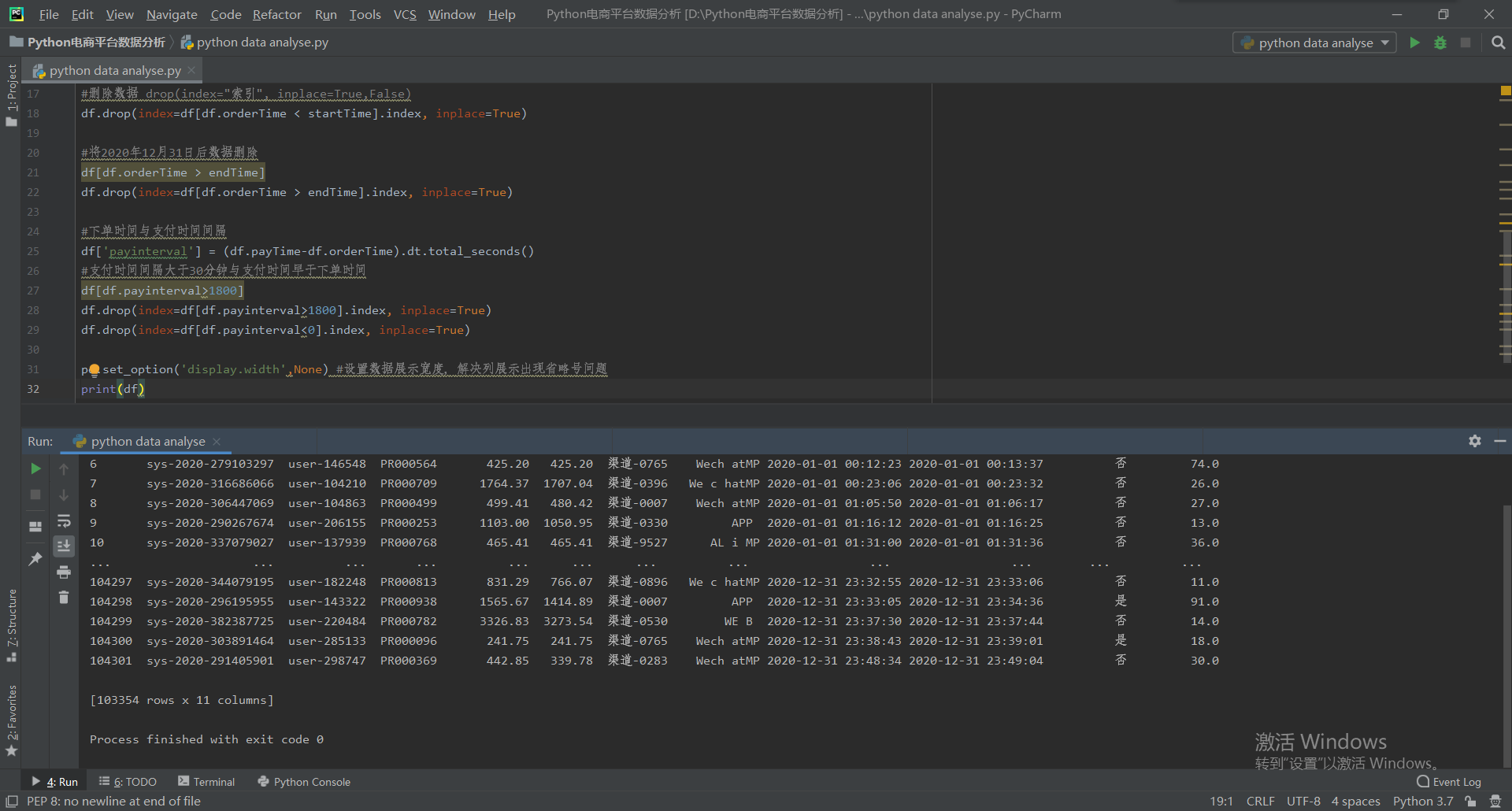Image resolution: width=1512 pixels, height=811 pixels.
Task: Debug the python data analyse configuration
Action: pos(1440,43)
